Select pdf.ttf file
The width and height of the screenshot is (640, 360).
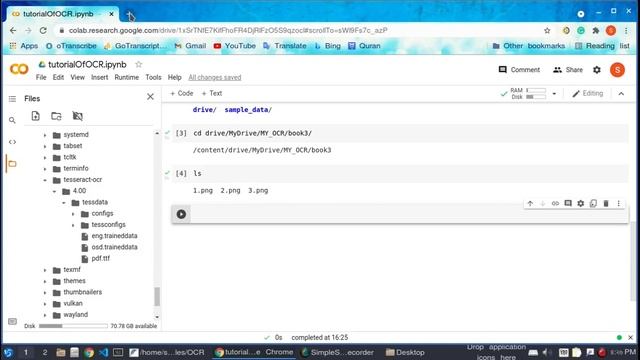click(100, 258)
